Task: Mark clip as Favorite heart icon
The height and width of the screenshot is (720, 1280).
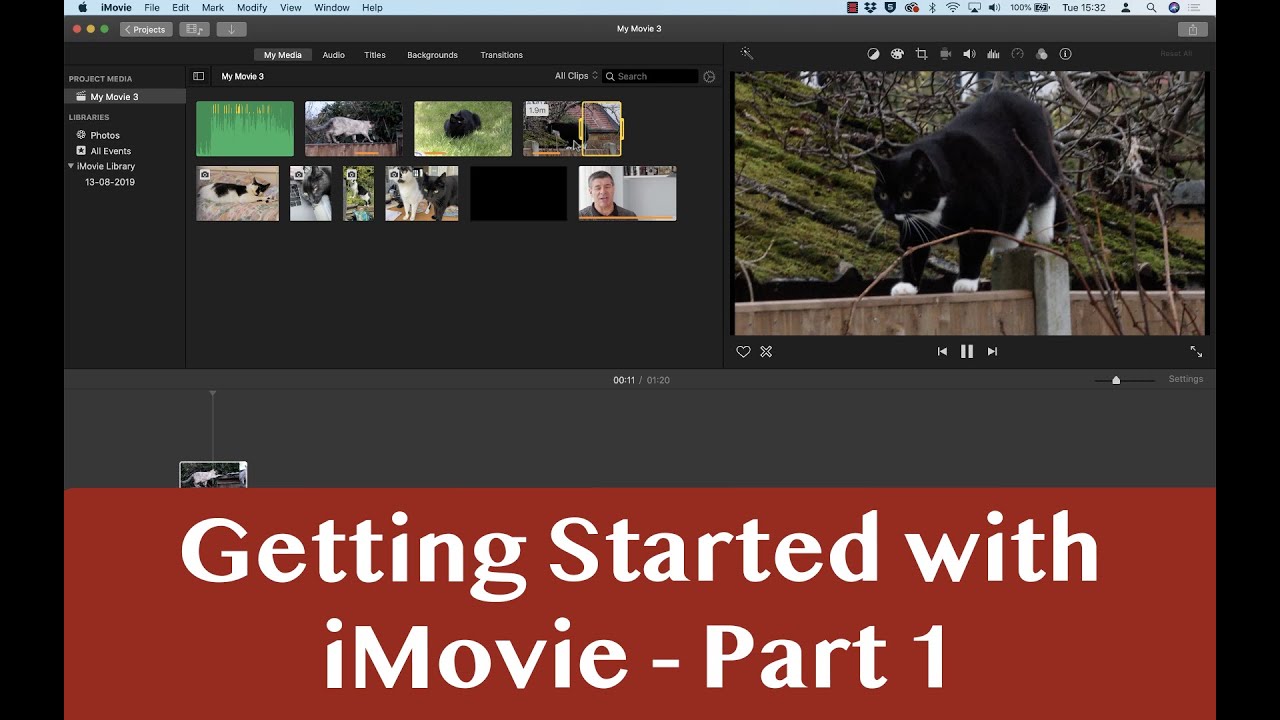Action: coord(743,352)
